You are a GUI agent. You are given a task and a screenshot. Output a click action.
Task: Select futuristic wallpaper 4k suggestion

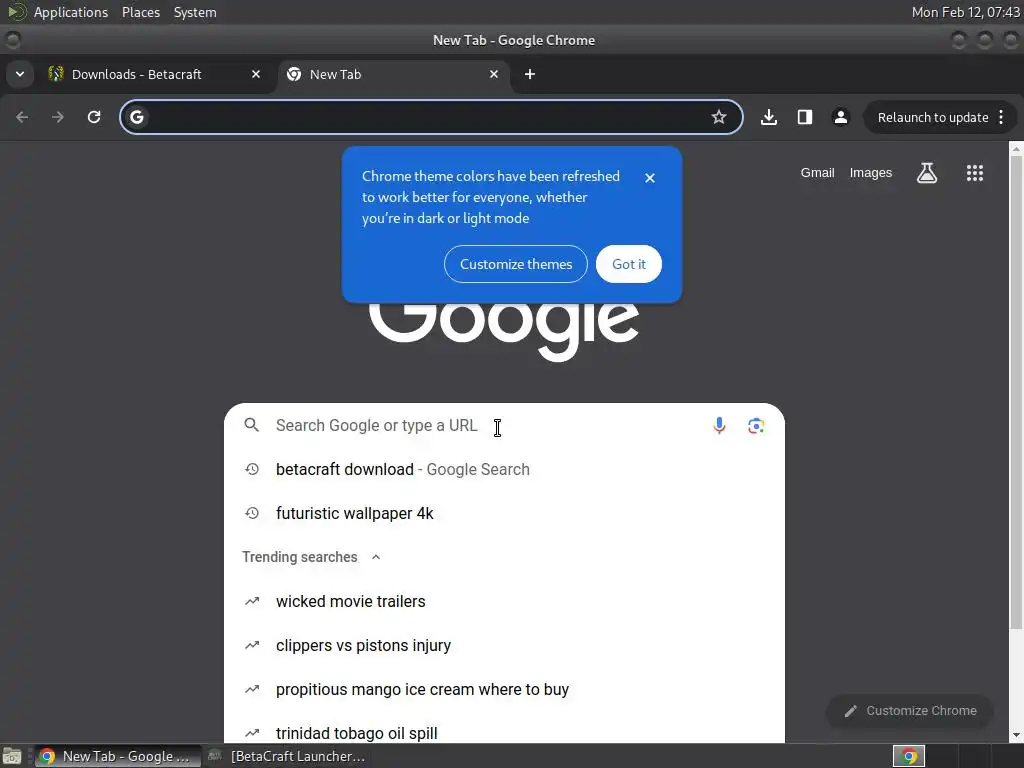[504, 513]
